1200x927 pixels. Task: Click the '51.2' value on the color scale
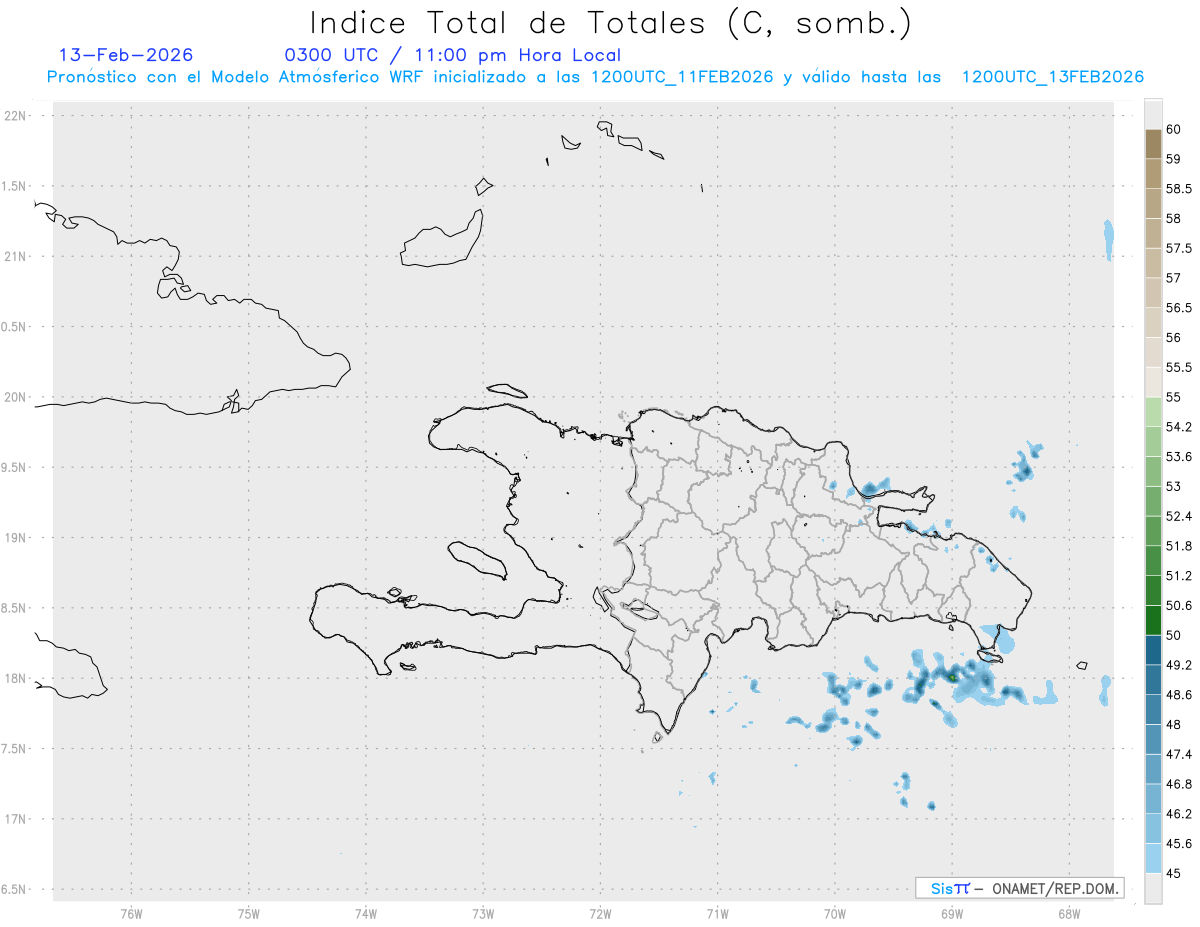coord(1180,576)
